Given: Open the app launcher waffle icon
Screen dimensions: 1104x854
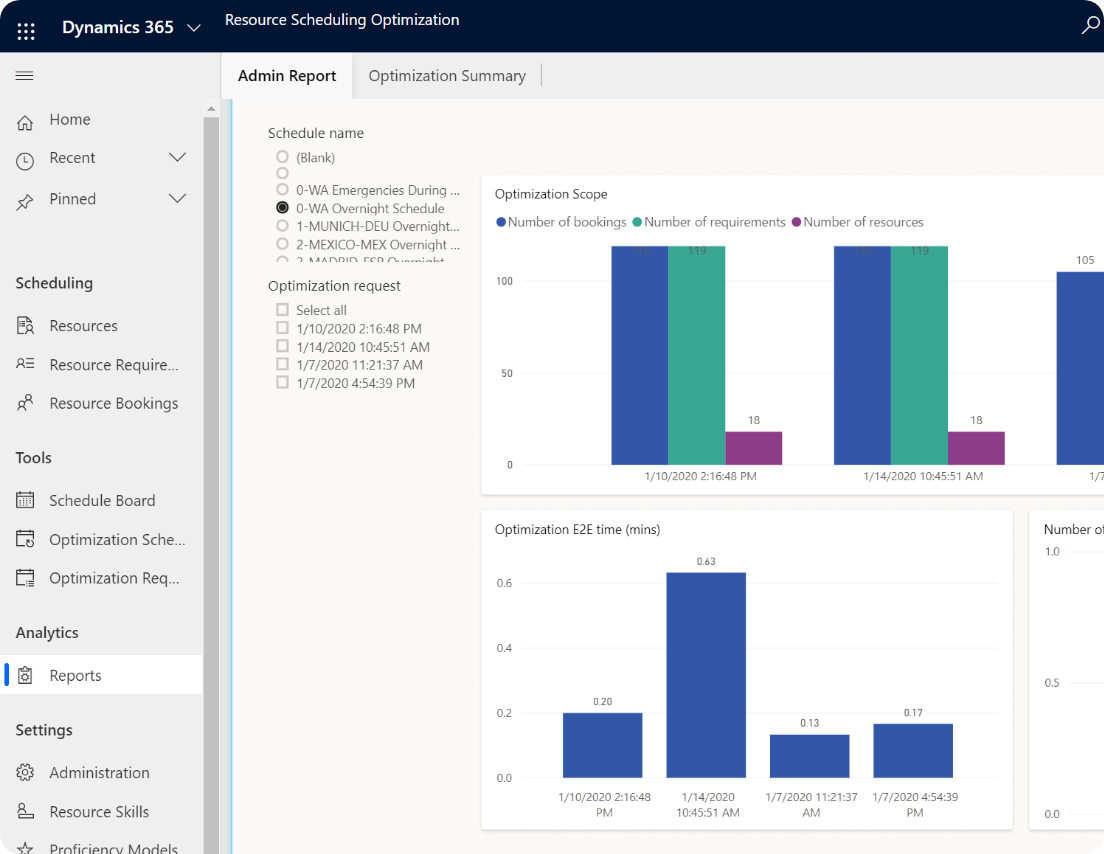Looking at the screenshot, I should pos(26,29).
